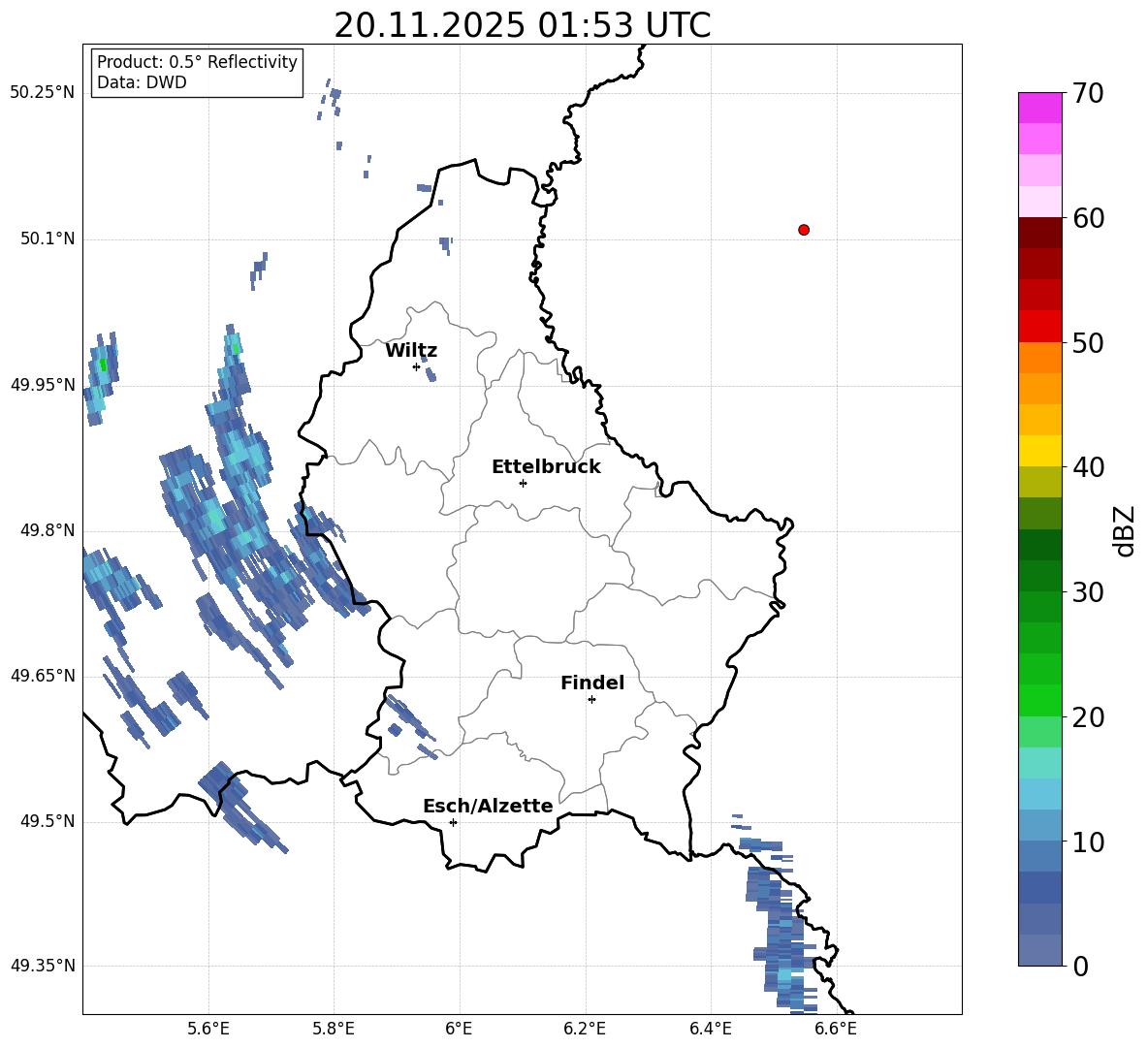Click the 6.2°E longitude label

coord(585,1029)
